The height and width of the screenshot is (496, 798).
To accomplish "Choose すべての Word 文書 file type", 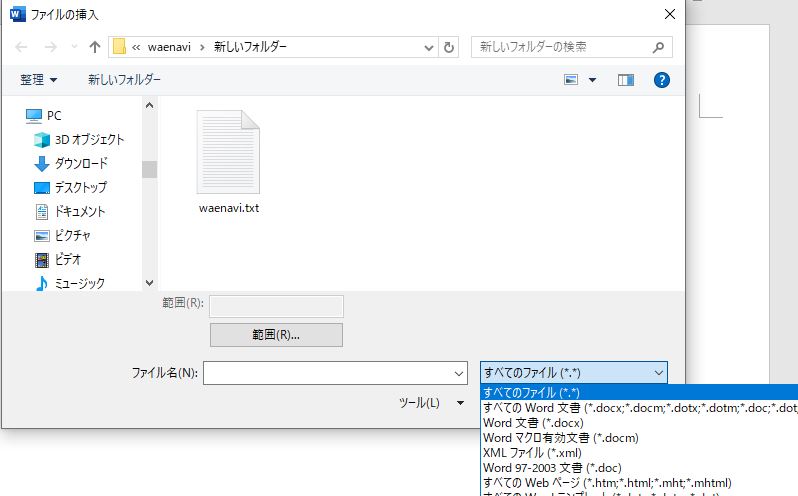I will (639, 407).
